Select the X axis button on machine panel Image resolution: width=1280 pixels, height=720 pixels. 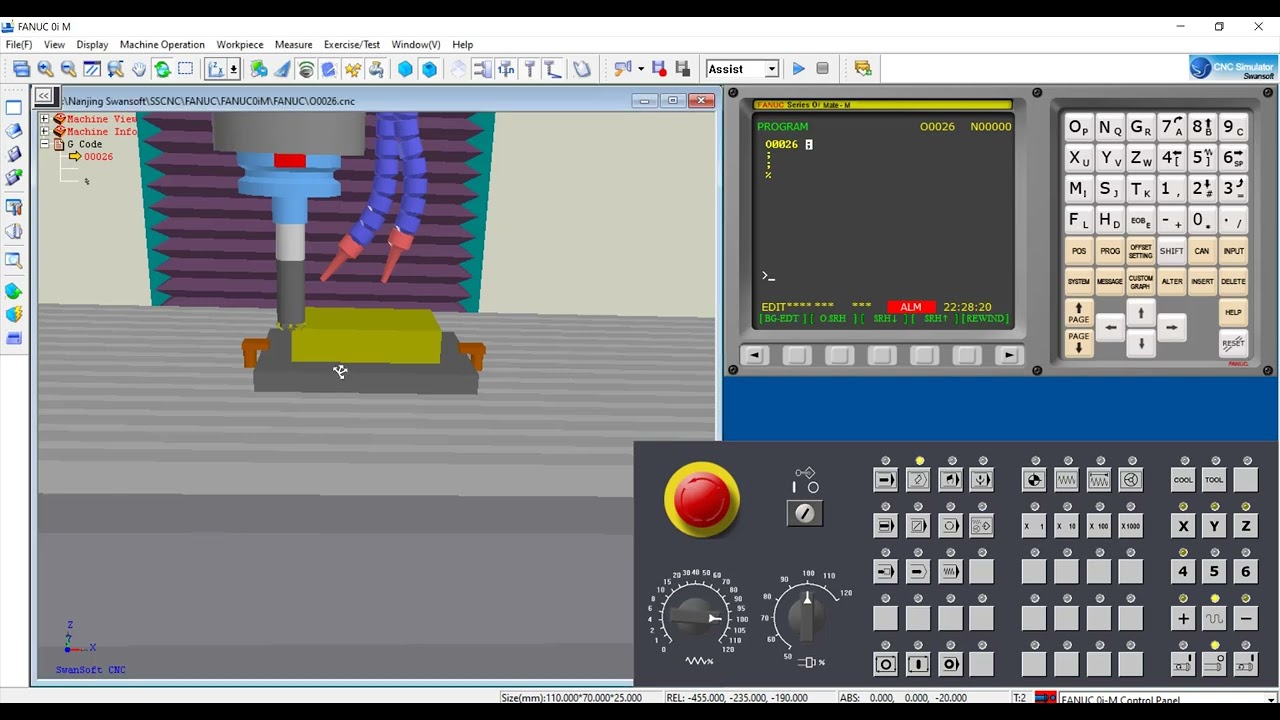(x=1183, y=526)
